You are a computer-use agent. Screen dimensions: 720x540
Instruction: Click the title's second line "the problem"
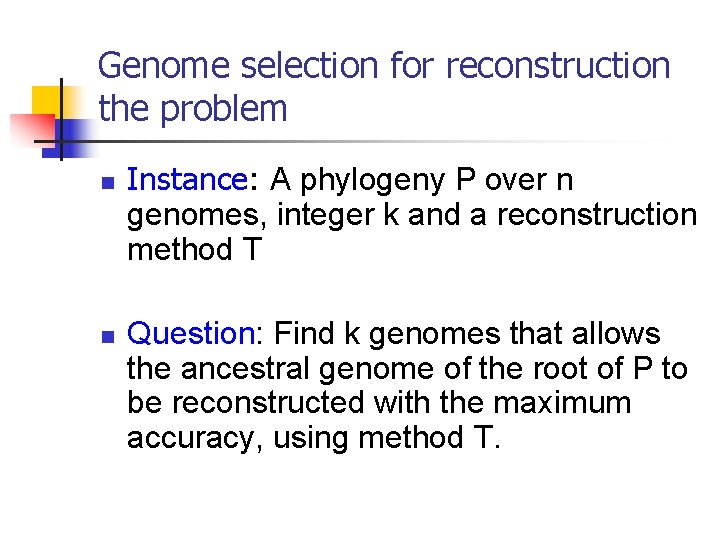[x=193, y=109]
